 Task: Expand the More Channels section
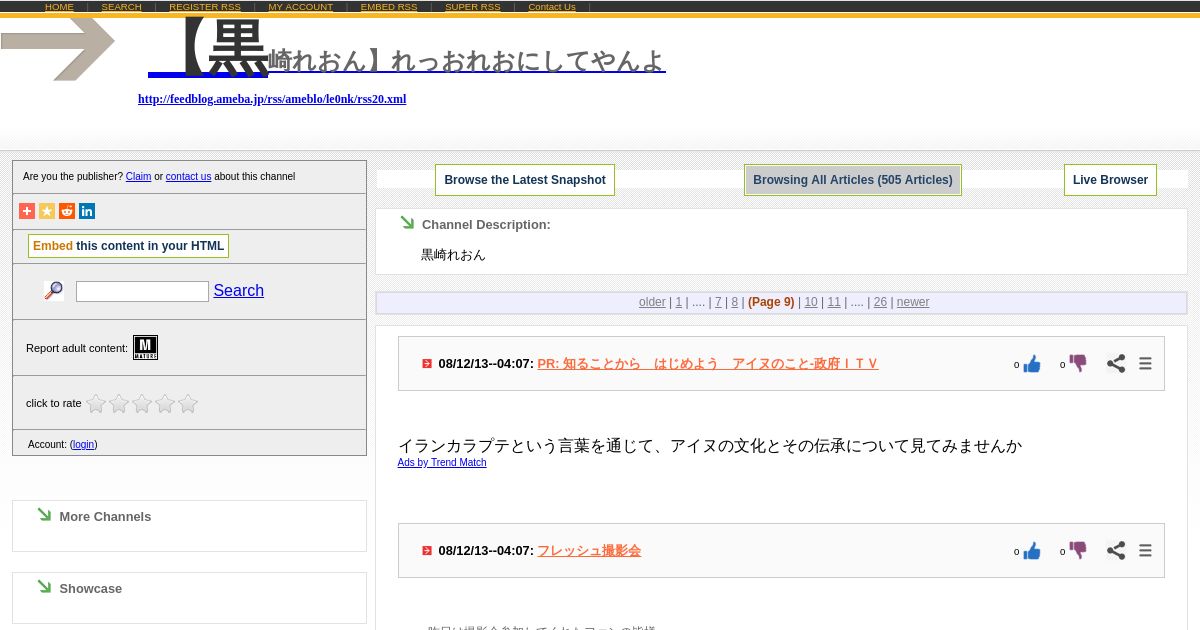click(x=105, y=517)
